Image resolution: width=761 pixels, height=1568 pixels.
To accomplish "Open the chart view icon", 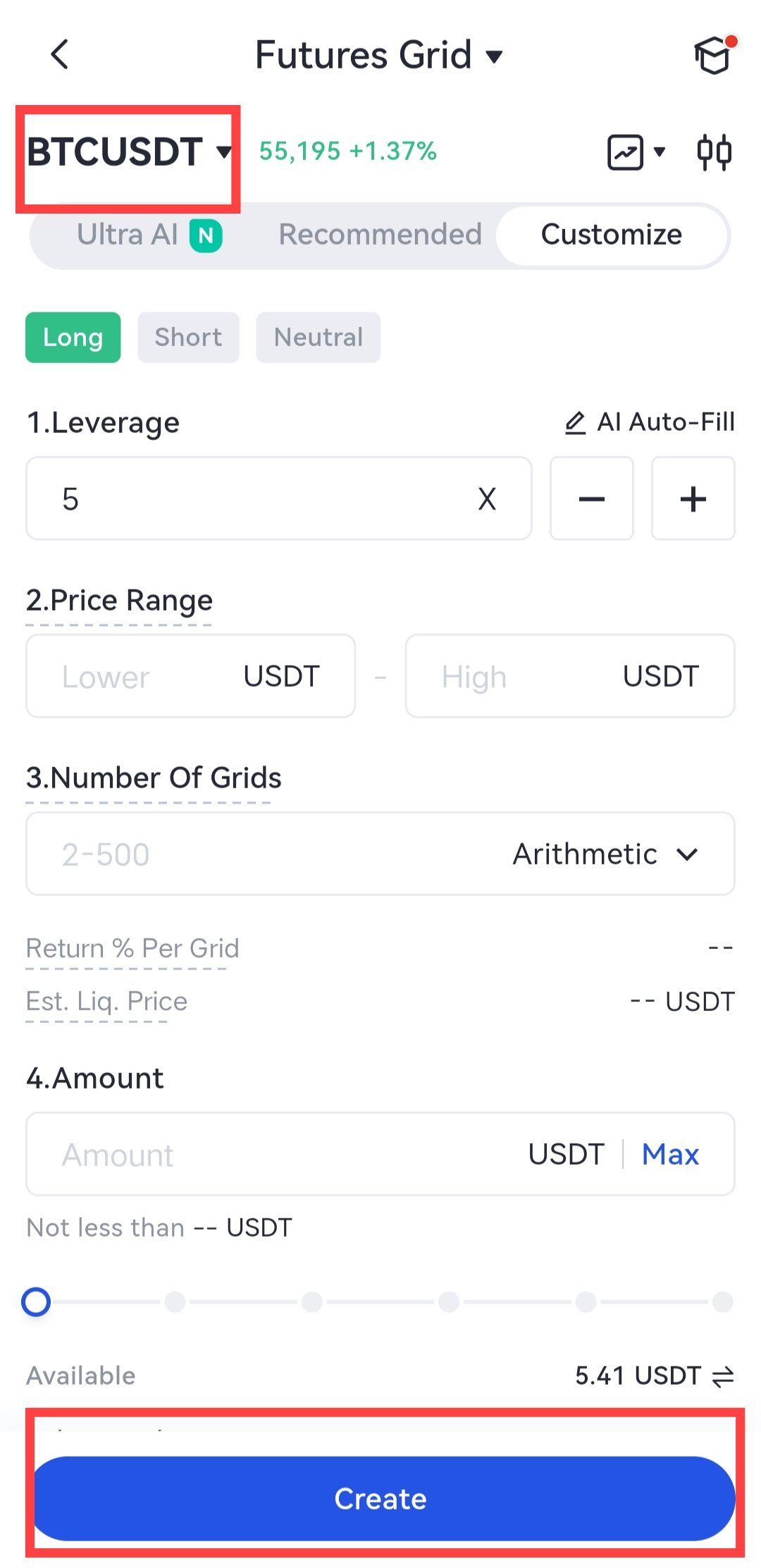I will 626,152.
